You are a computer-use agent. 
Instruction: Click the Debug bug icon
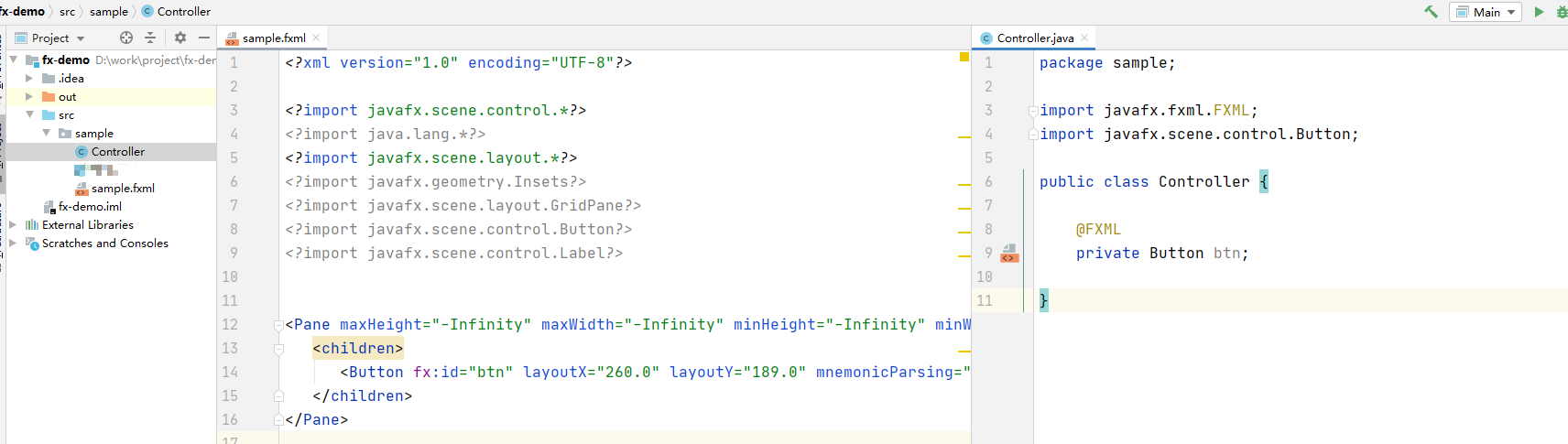(x=1561, y=12)
